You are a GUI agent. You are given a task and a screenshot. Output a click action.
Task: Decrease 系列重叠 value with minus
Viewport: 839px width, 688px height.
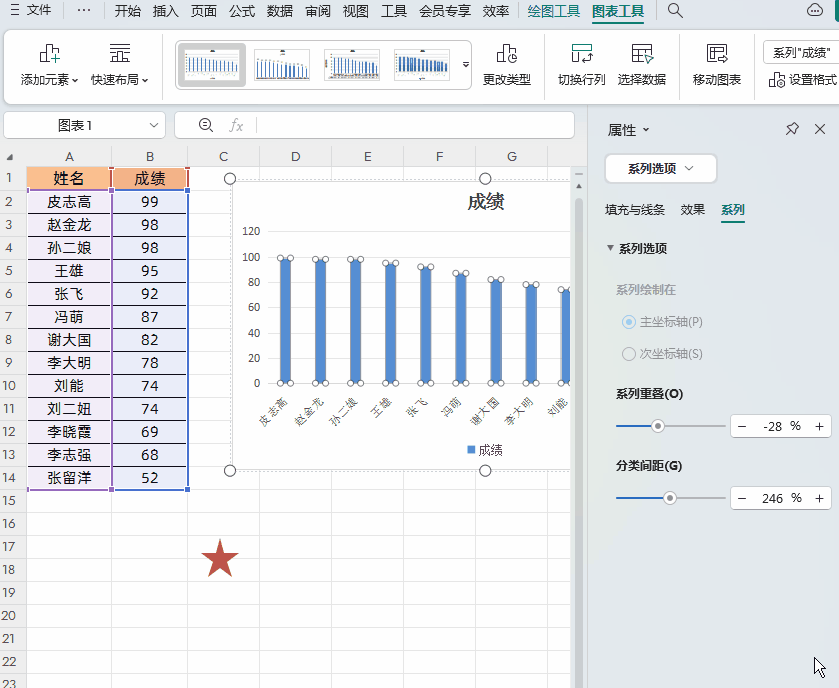click(x=742, y=426)
